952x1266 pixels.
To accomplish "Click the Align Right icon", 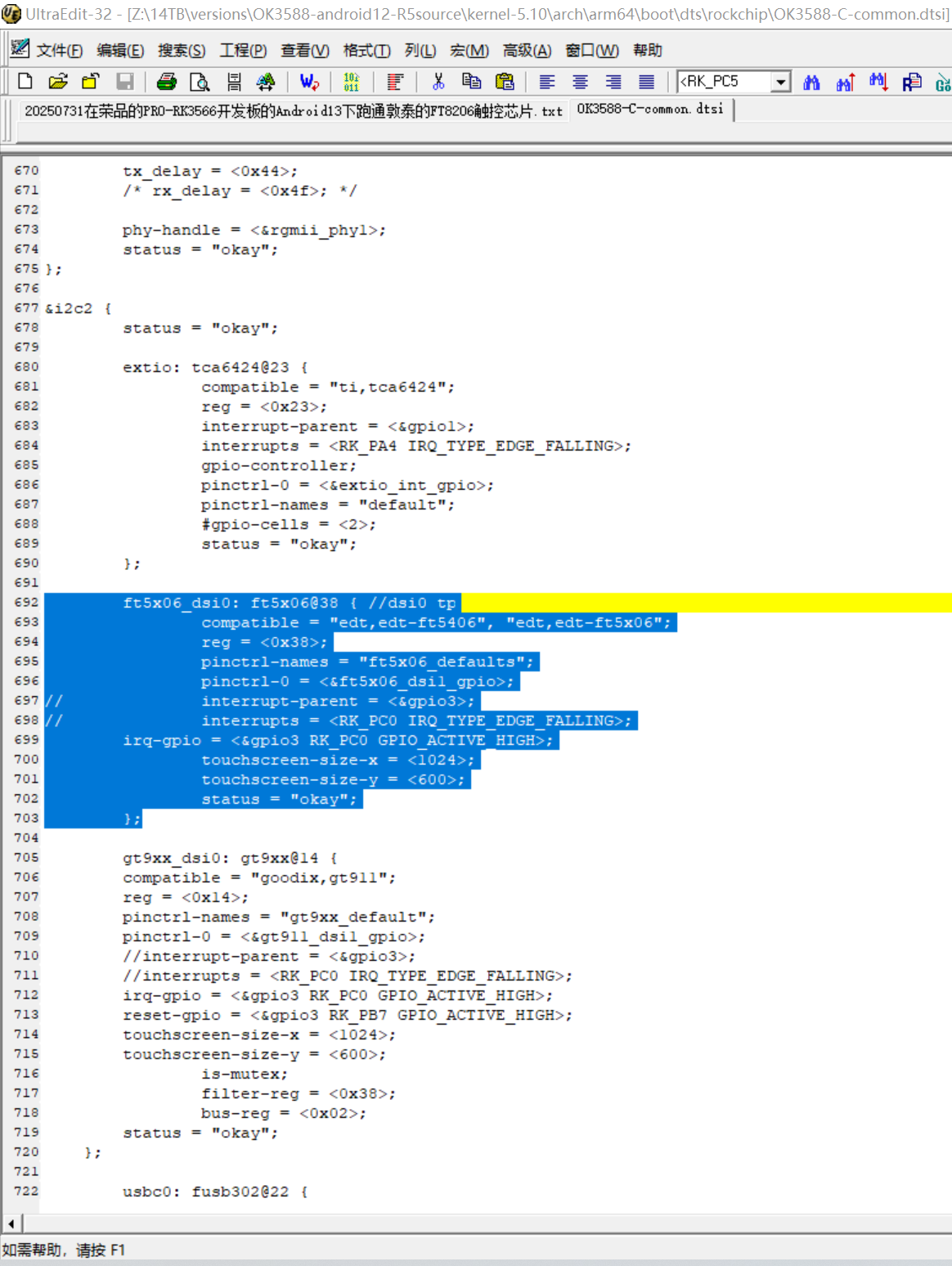I will pos(613,81).
